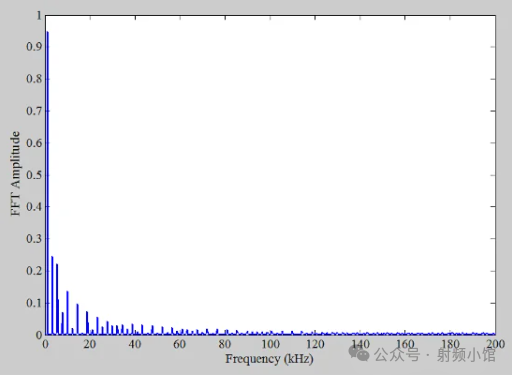Click the y-axis tick label 0.1
The height and width of the screenshot is (375, 512).
pos(34,303)
